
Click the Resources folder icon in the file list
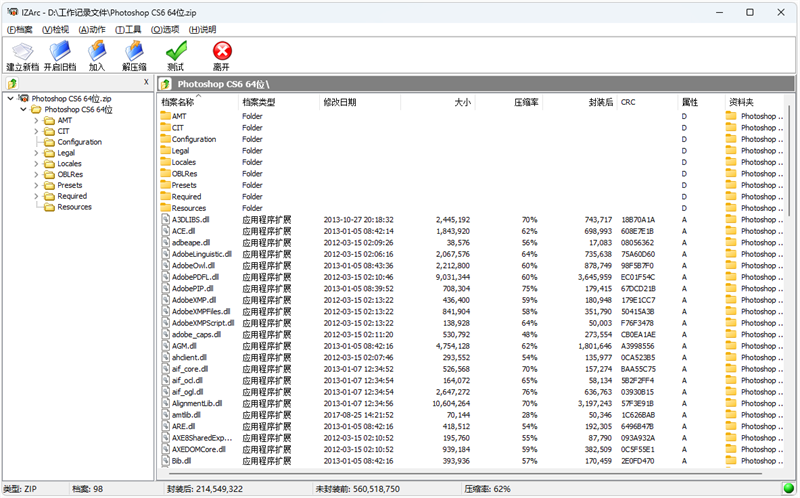pyautogui.click(x=165, y=208)
